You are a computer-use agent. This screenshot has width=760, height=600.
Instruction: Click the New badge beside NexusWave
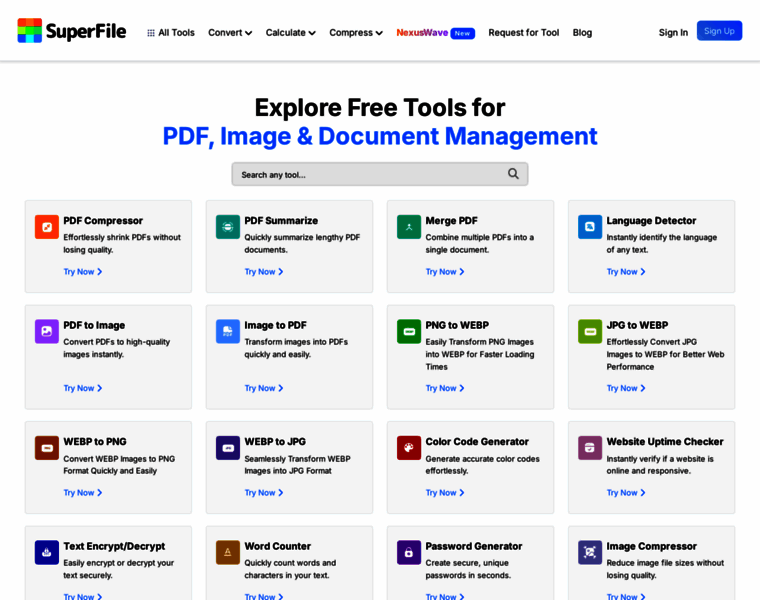point(462,33)
